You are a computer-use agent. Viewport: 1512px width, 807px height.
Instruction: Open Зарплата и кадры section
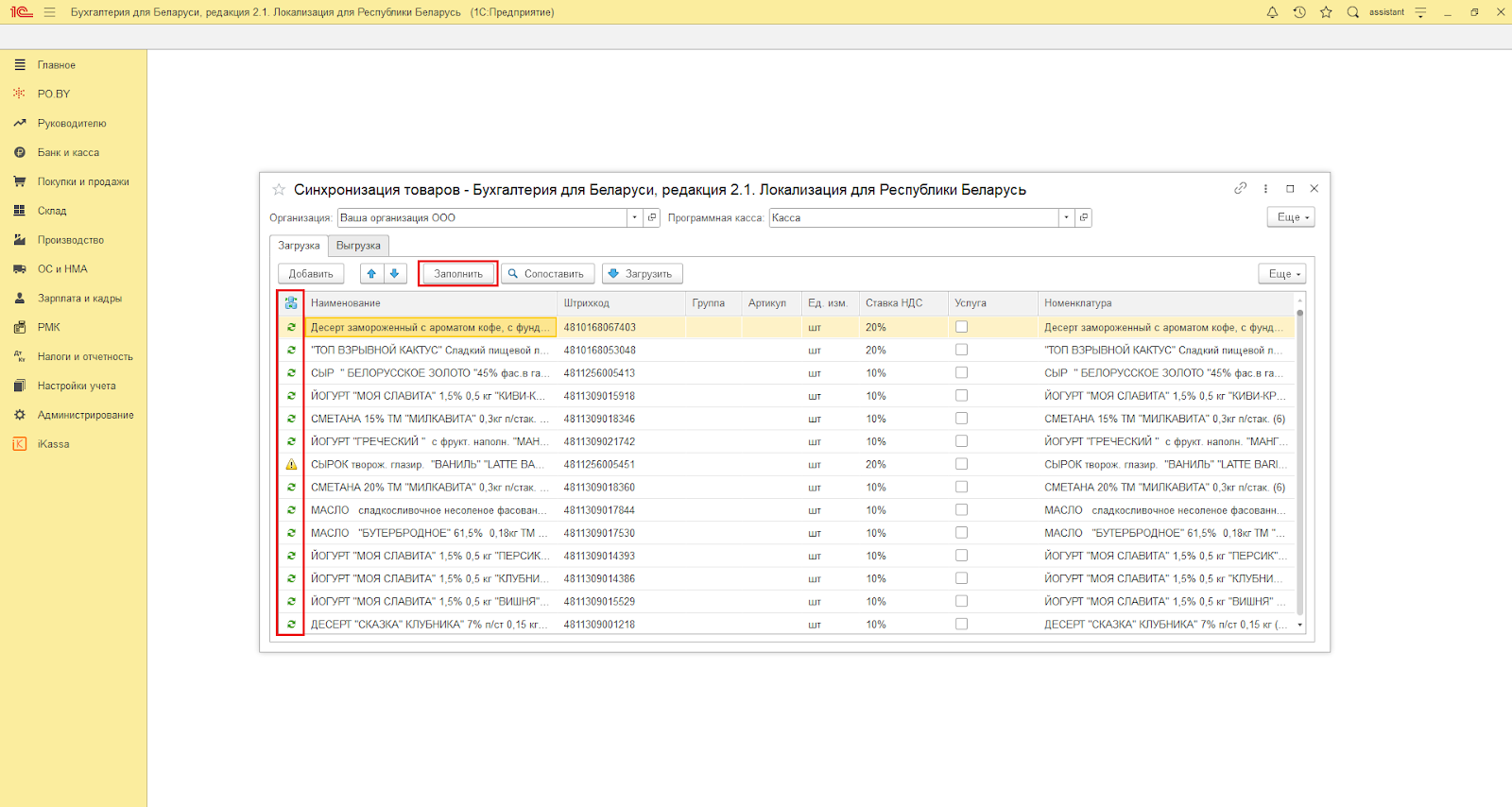click(79, 299)
